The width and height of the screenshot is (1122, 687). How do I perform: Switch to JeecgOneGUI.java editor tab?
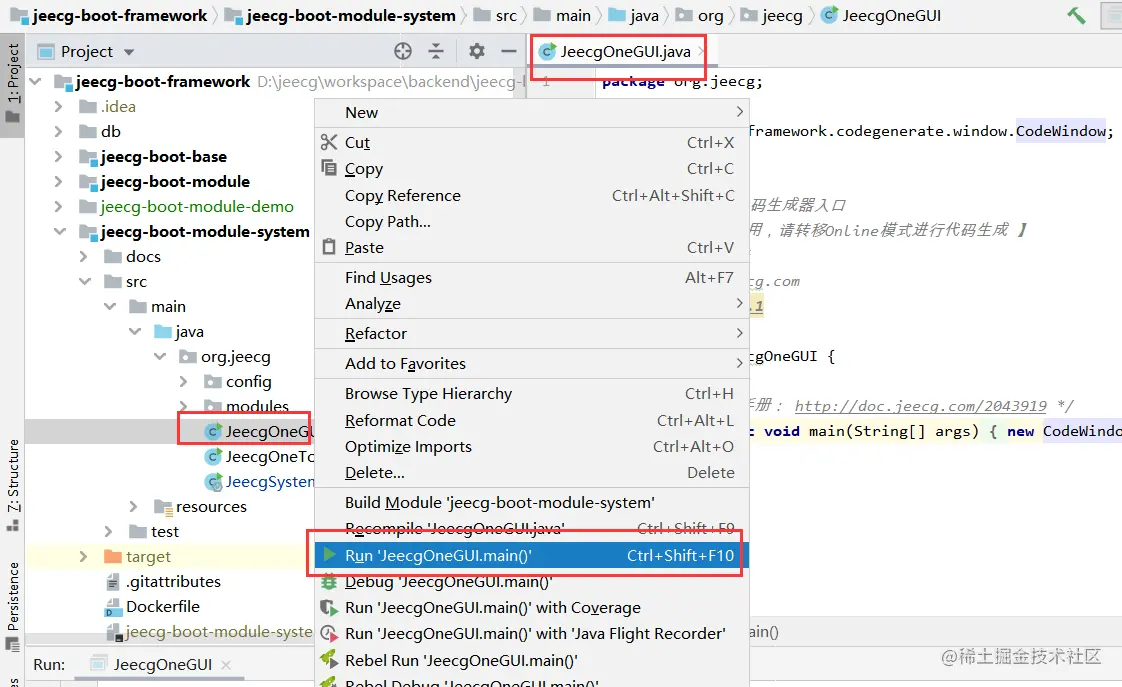pyautogui.click(x=620, y=52)
